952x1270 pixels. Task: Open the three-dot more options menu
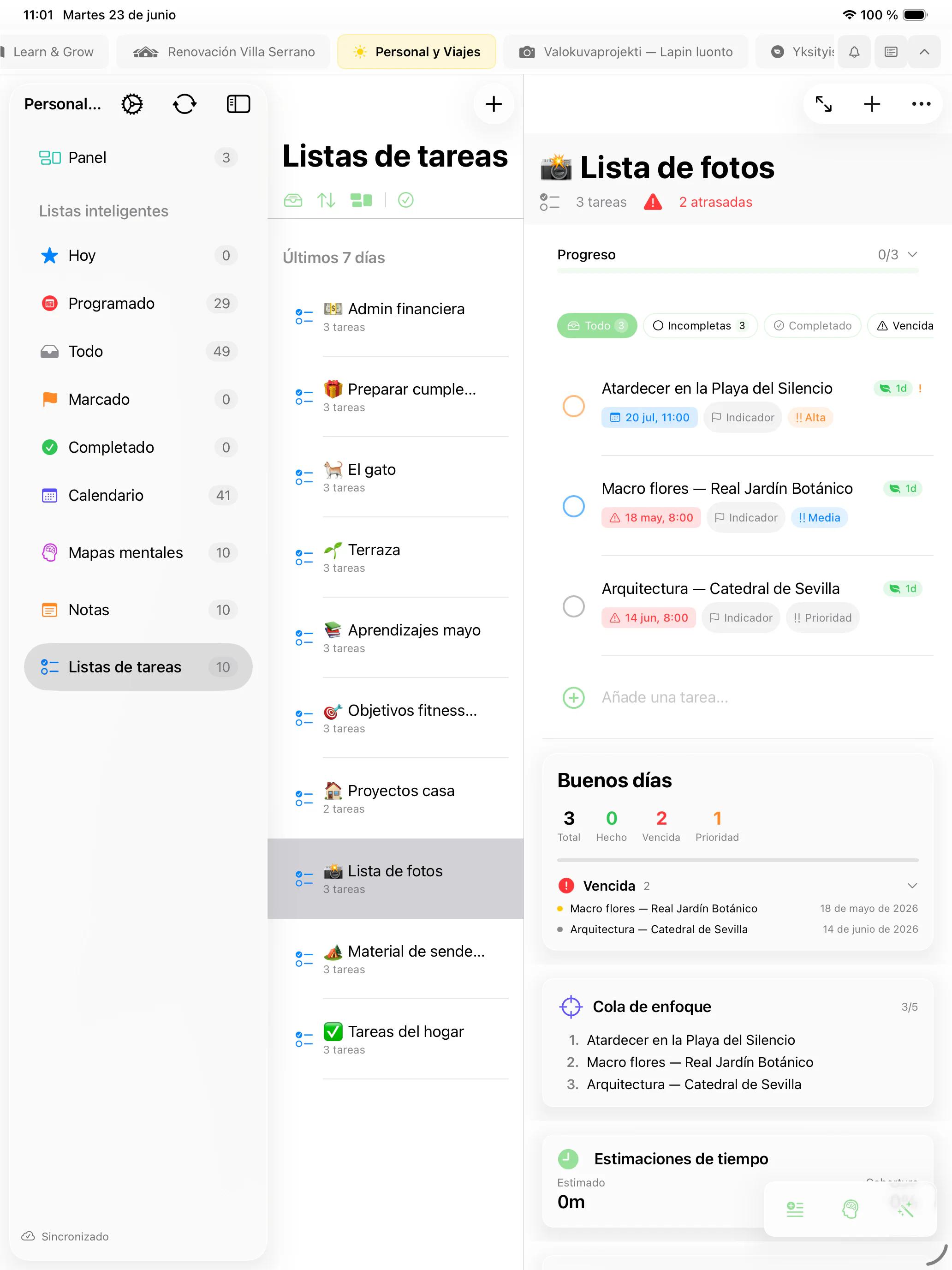(x=921, y=104)
